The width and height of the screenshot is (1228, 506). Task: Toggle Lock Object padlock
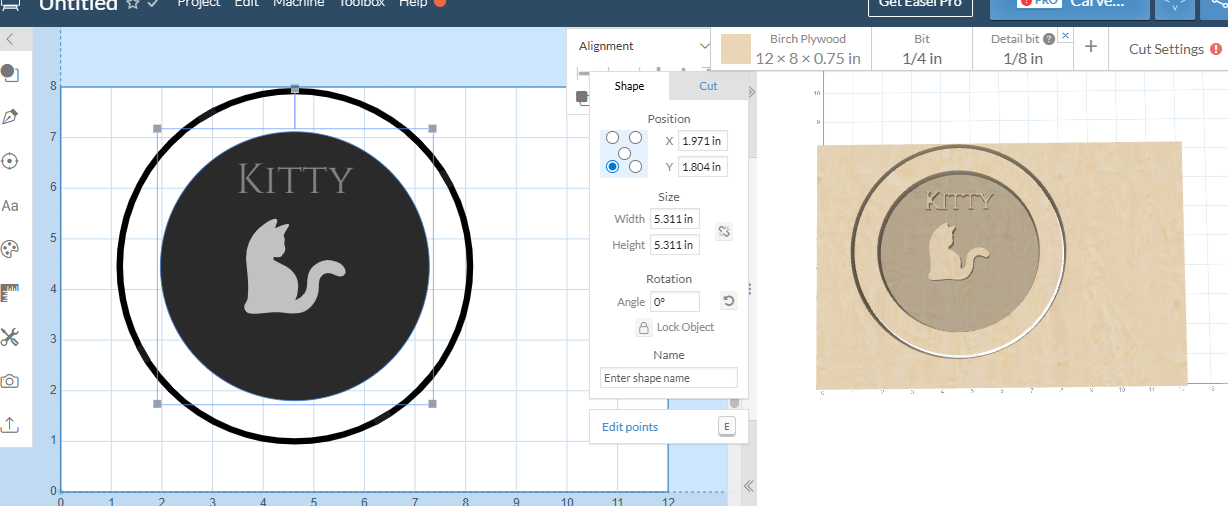[x=644, y=328]
